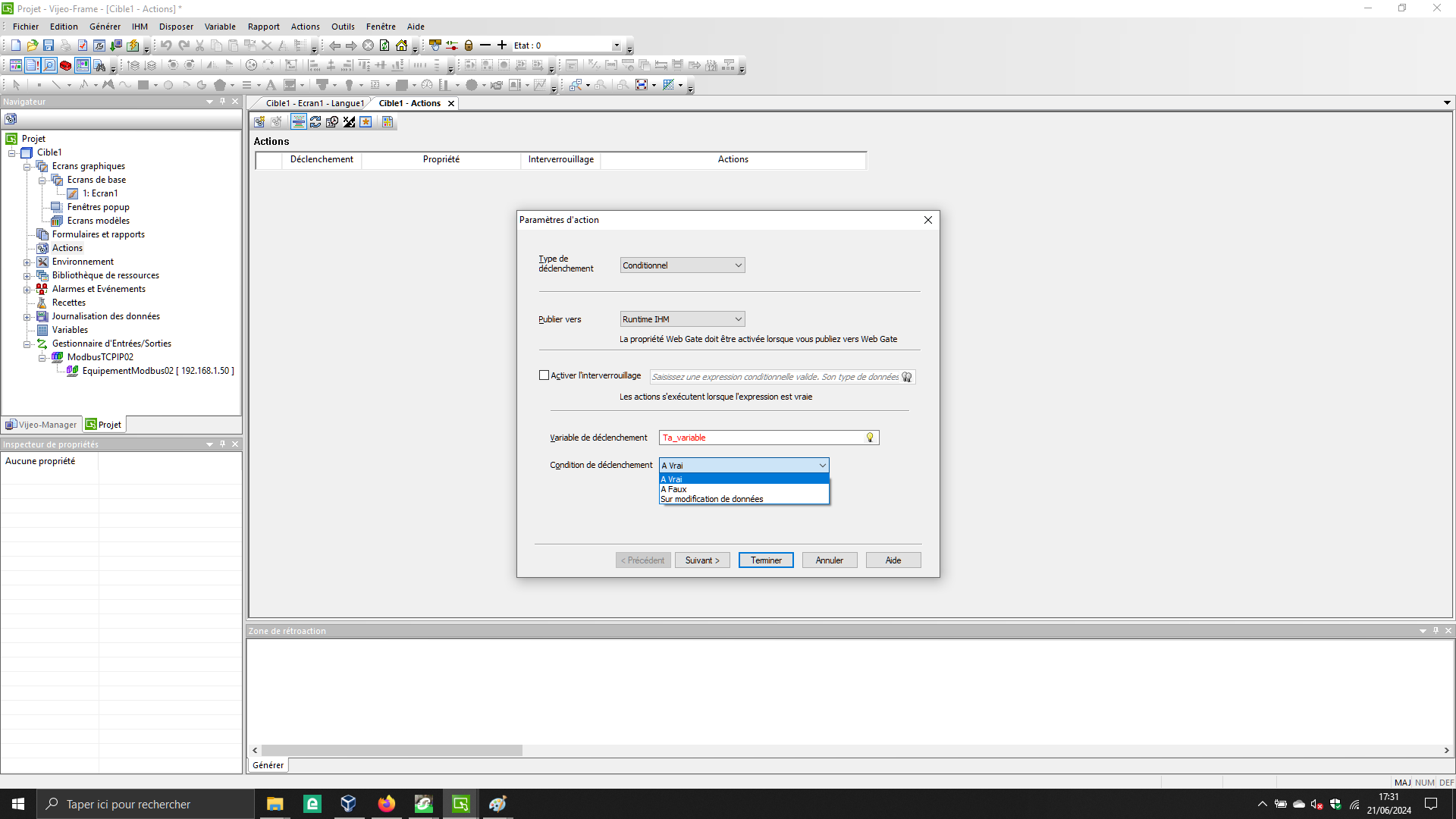Screen dimensions: 1456x819
Task: Click the red toolbox toolbar icon
Action: pyautogui.click(x=66, y=66)
